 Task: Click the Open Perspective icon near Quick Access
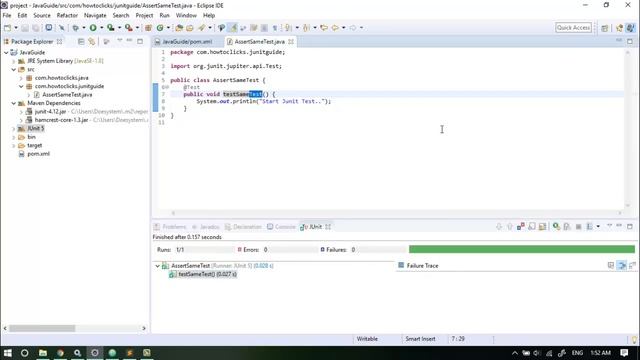604,28
